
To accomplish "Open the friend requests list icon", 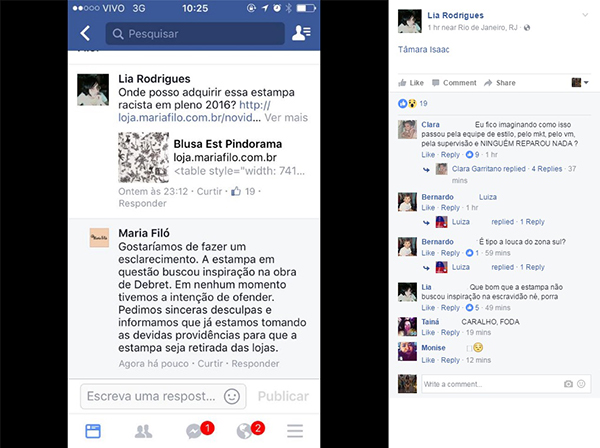I will point(301,33).
